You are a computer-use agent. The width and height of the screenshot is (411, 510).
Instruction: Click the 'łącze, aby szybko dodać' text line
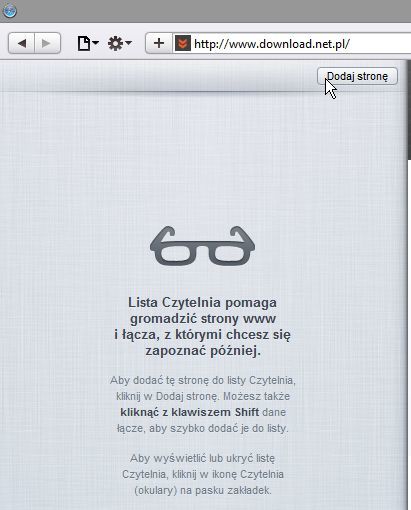pos(203,428)
